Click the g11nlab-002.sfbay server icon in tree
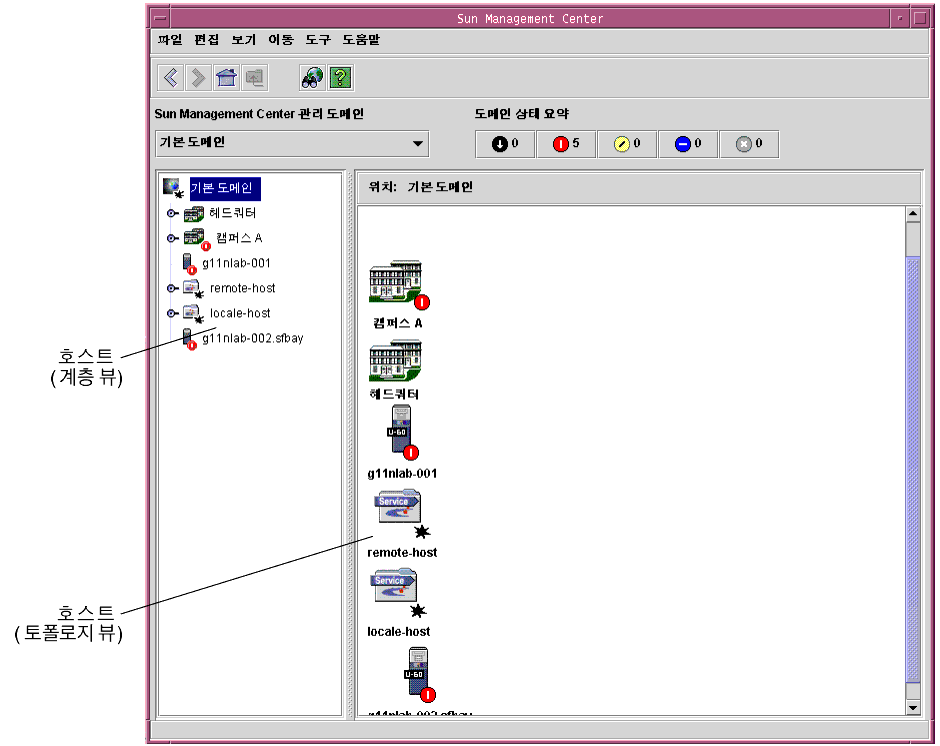940x746 pixels. point(189,339)
